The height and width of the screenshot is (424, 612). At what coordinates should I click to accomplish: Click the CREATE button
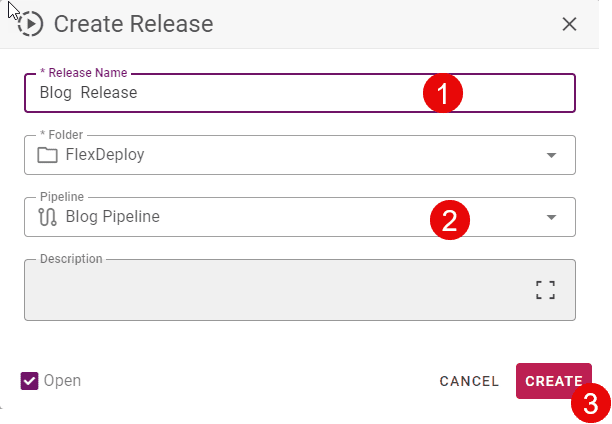pos(553,381)
